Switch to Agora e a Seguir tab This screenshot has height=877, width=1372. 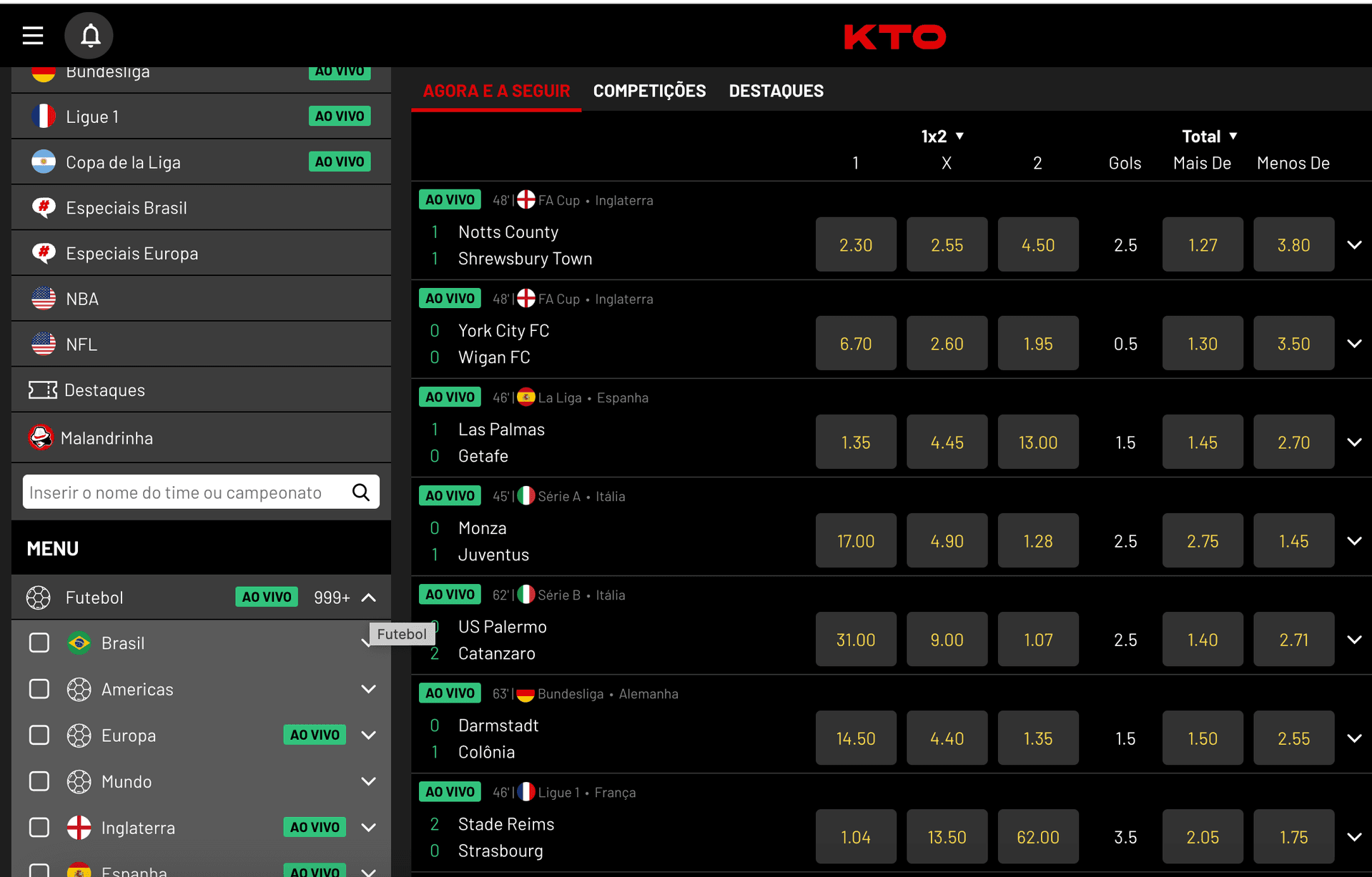click(496, 91)
